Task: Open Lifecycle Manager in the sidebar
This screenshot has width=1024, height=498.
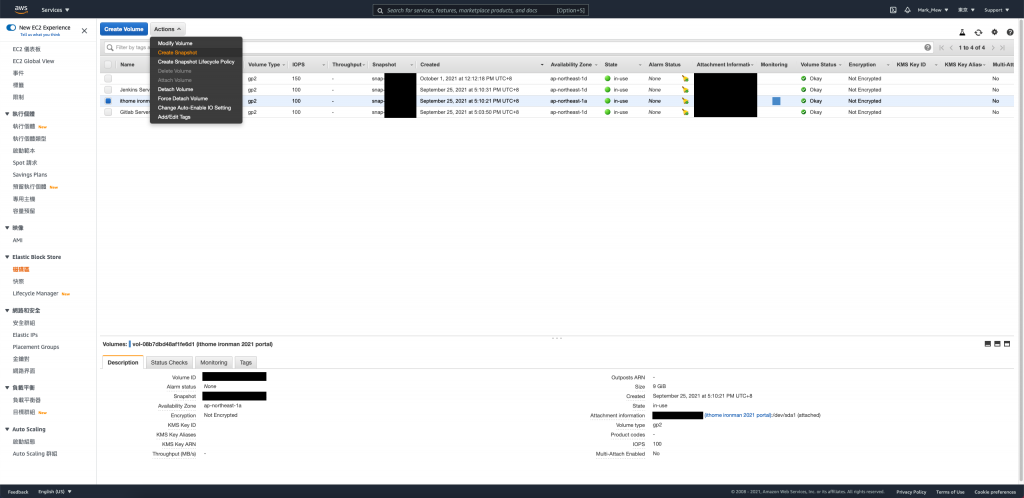Action: tap(35, 294)
